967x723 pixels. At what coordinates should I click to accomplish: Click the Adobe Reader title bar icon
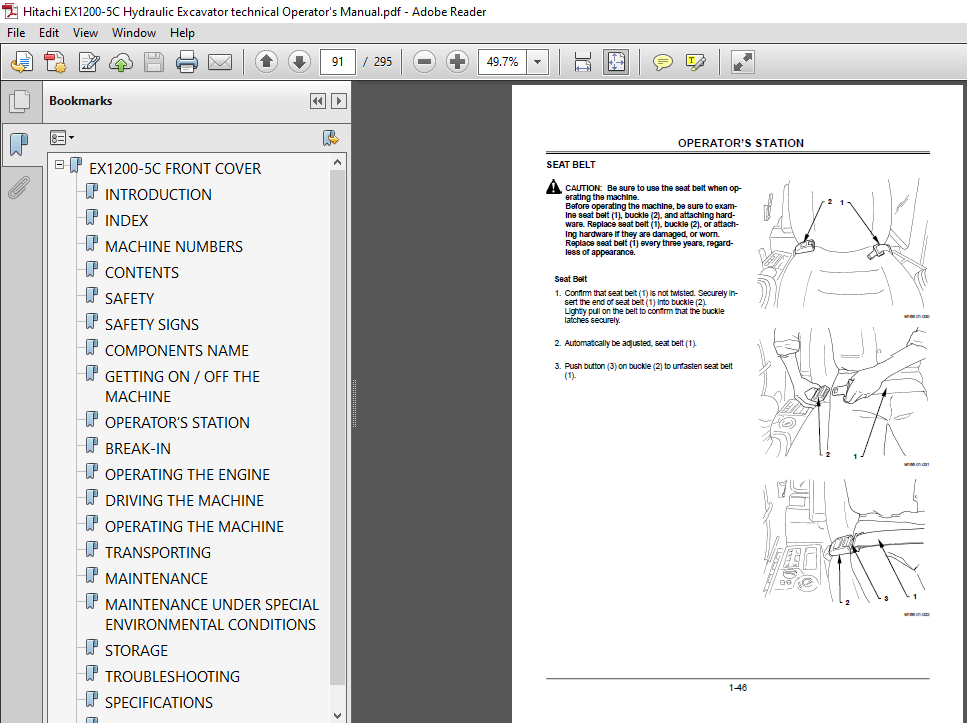pyautogui.click(x=11, y=11)
